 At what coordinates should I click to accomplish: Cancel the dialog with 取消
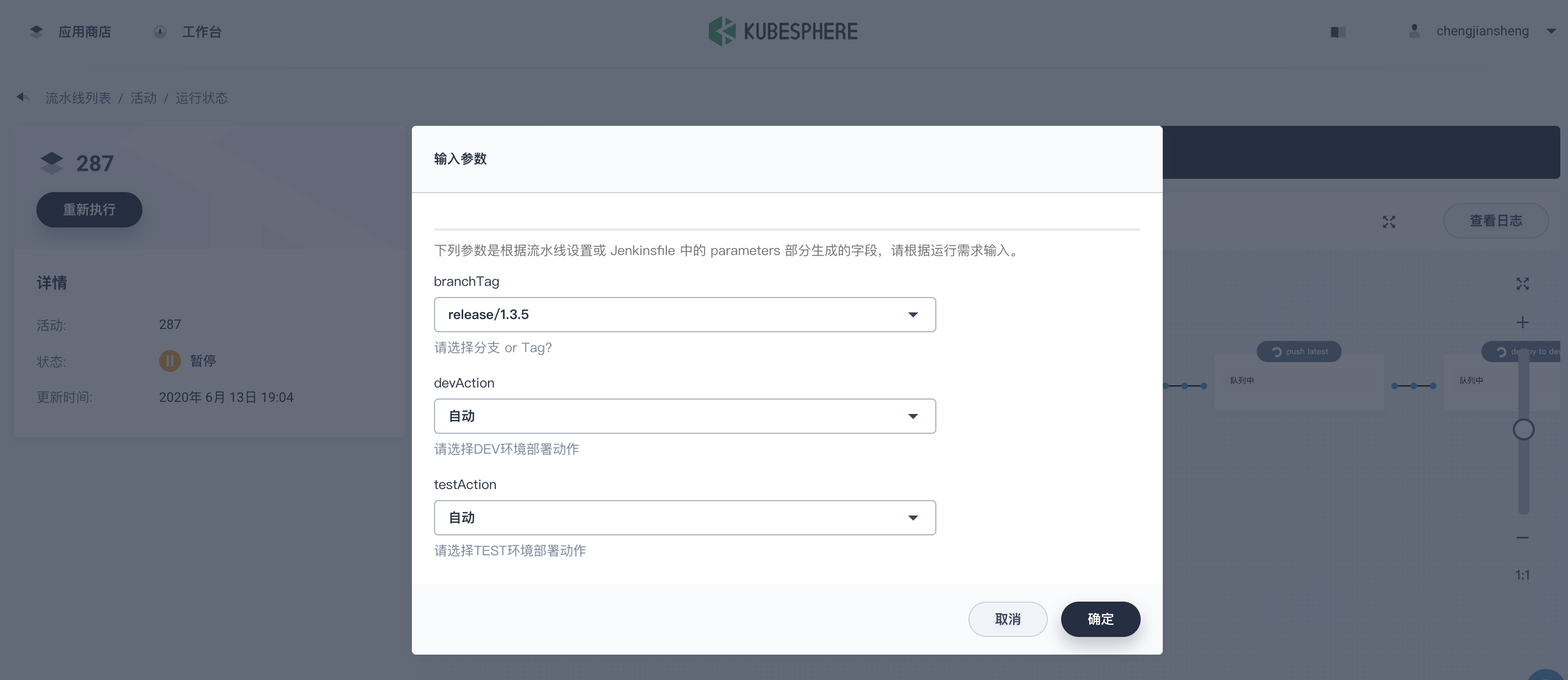point(1008,619)
